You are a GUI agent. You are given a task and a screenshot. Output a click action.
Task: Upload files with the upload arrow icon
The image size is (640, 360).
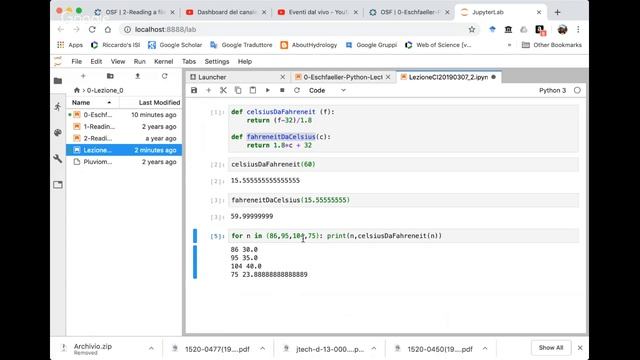pos(138,76)
